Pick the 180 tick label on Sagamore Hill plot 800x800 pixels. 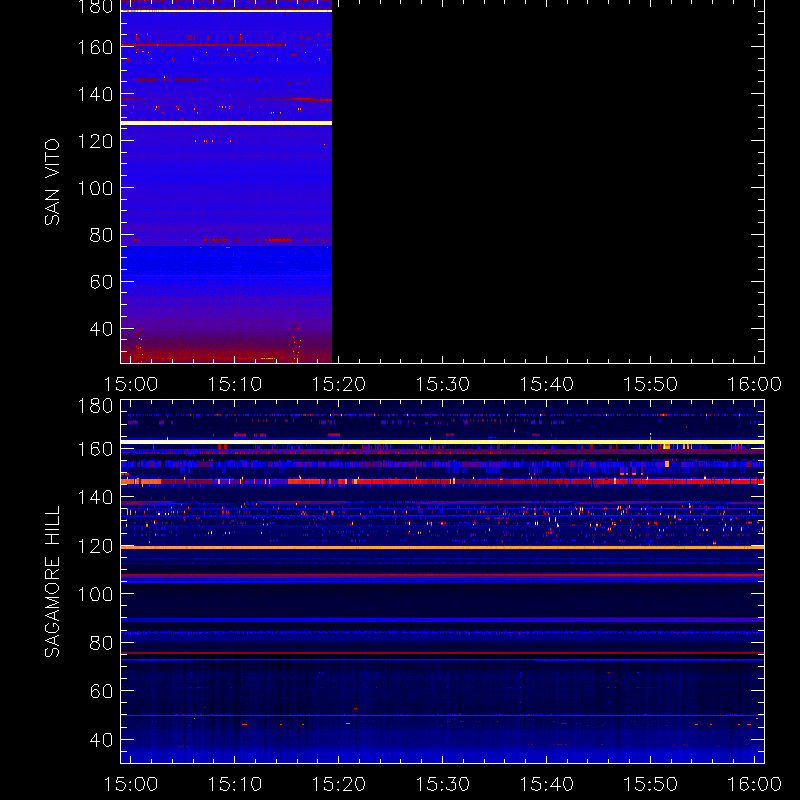pos(95,406)
